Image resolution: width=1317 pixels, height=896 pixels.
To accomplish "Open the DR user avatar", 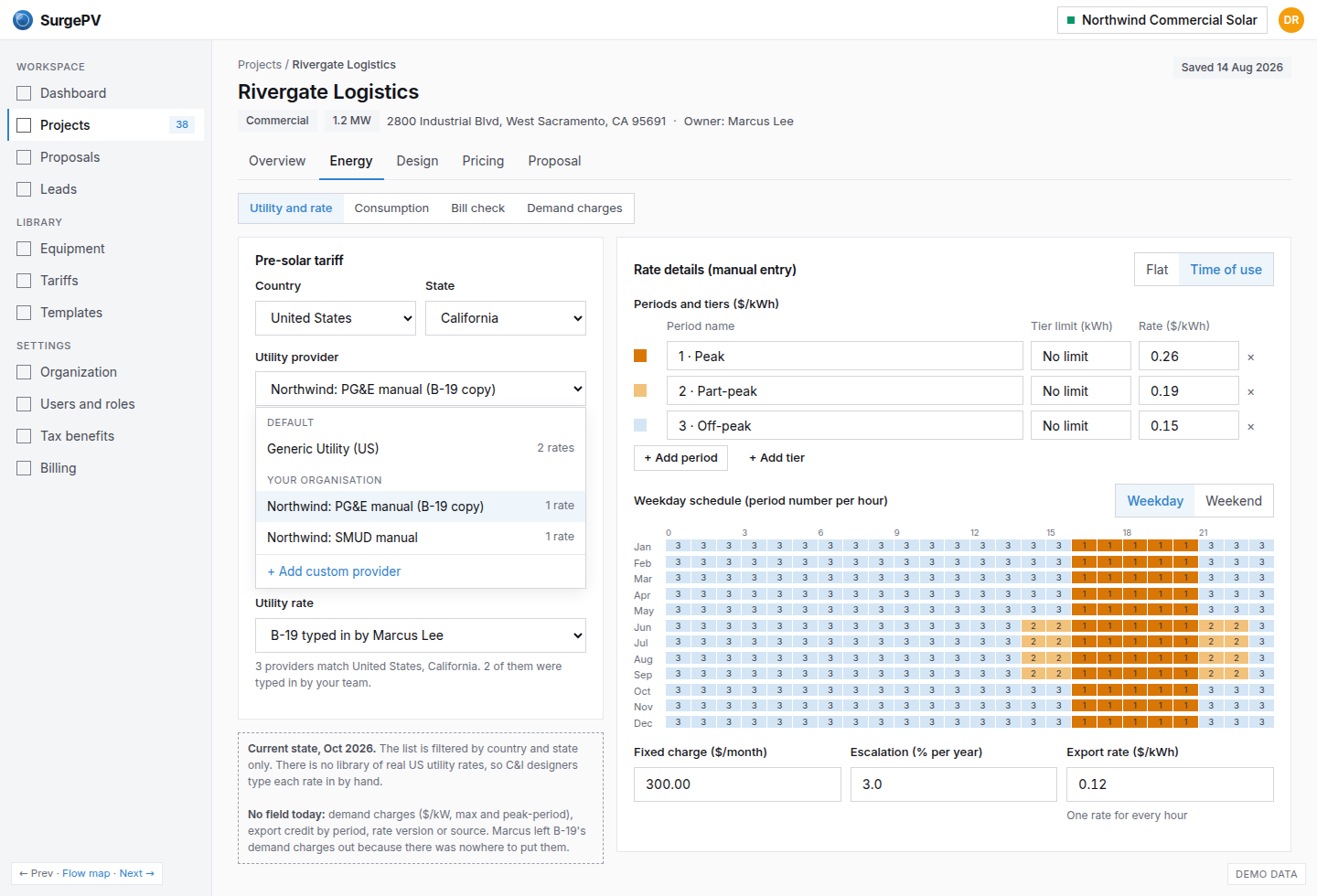I will point(1291,20).
